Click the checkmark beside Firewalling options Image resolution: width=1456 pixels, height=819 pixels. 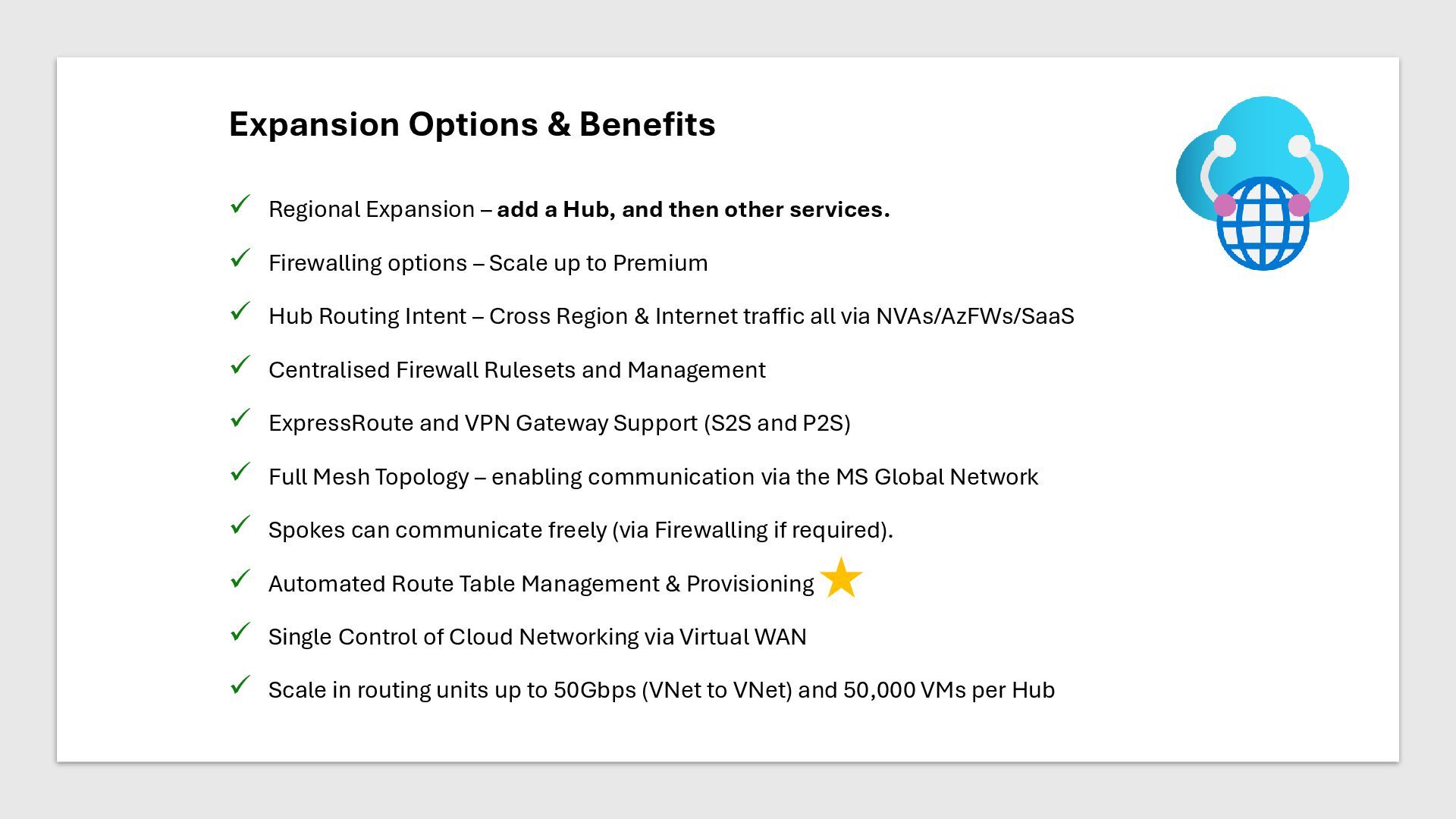coord(240,258)
